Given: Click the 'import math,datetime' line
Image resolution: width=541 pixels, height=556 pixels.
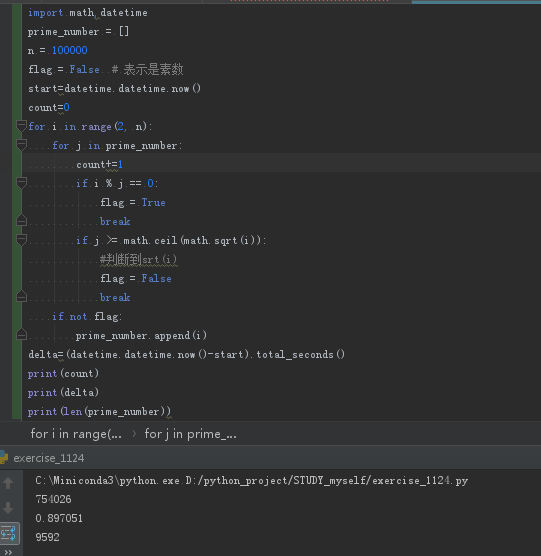Looking at the screenshot, I should click(x=88, y=13).
